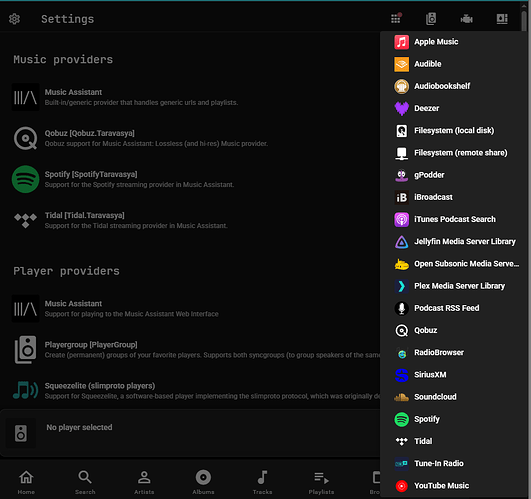Open the music providers grid icon in header
This screenshot has width=531, height=499.
396,18
